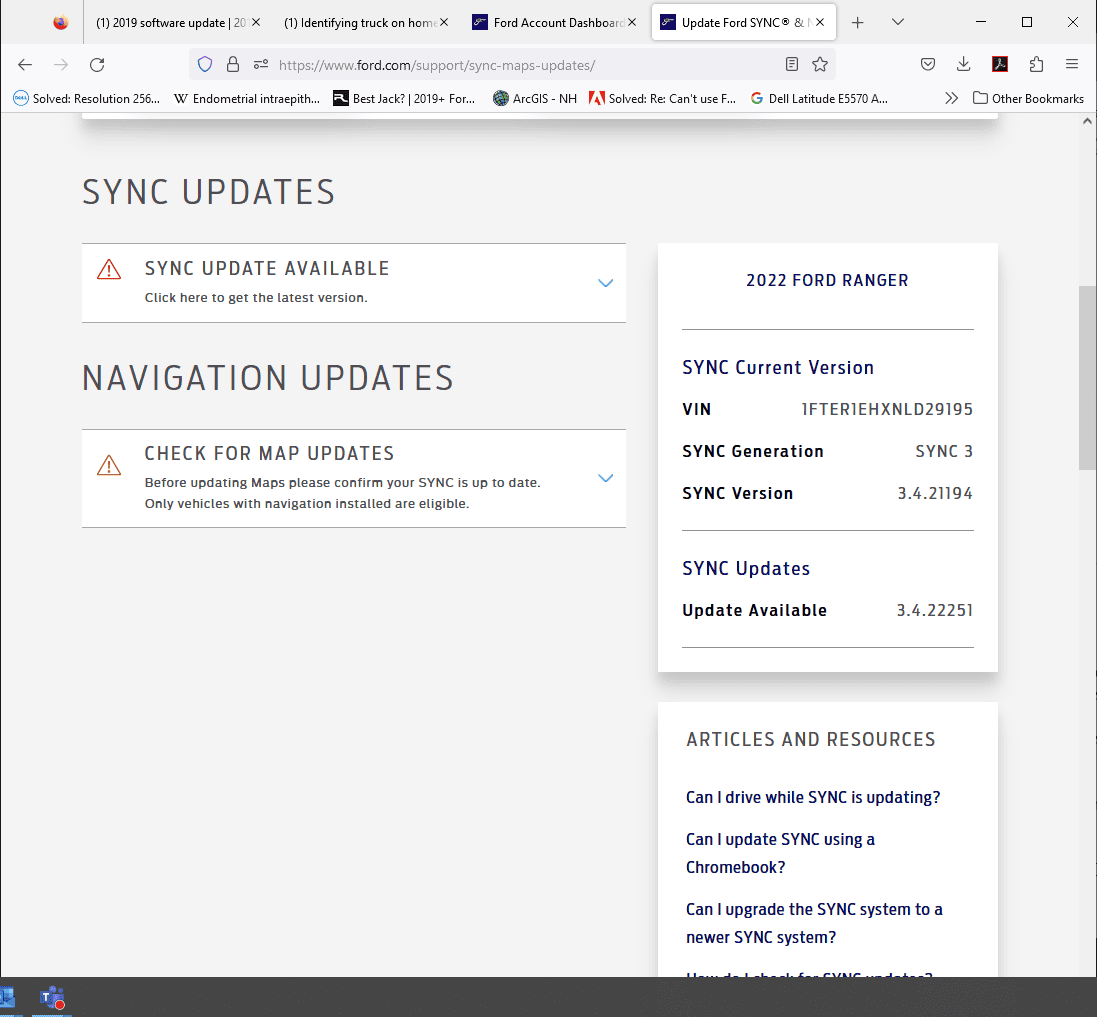Open the Downloads arrow icon
The height and width of the screenshot is (1017, 1097).
pyautogui.click(x=963, y=65)
